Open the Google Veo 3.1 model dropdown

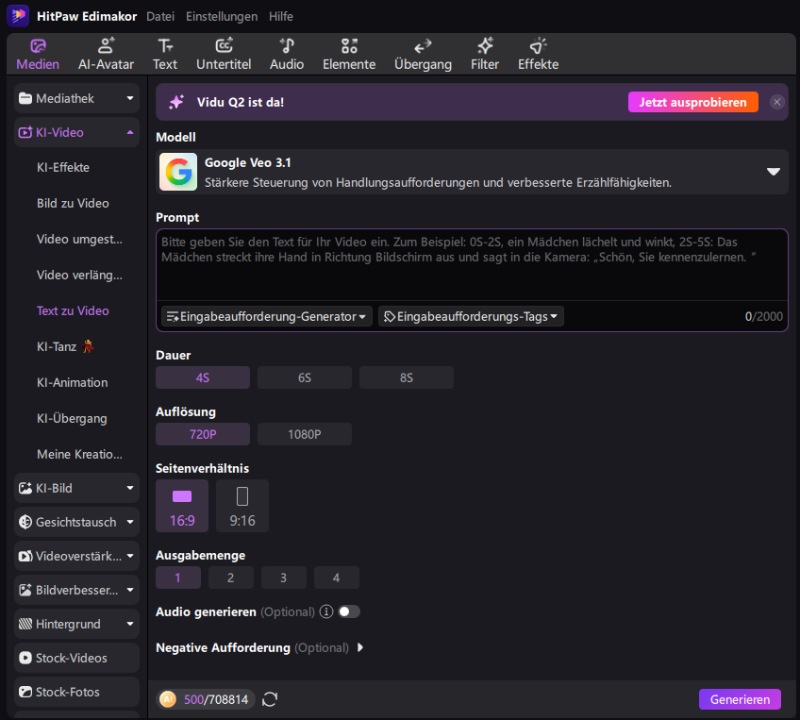(x=772, y=172)
